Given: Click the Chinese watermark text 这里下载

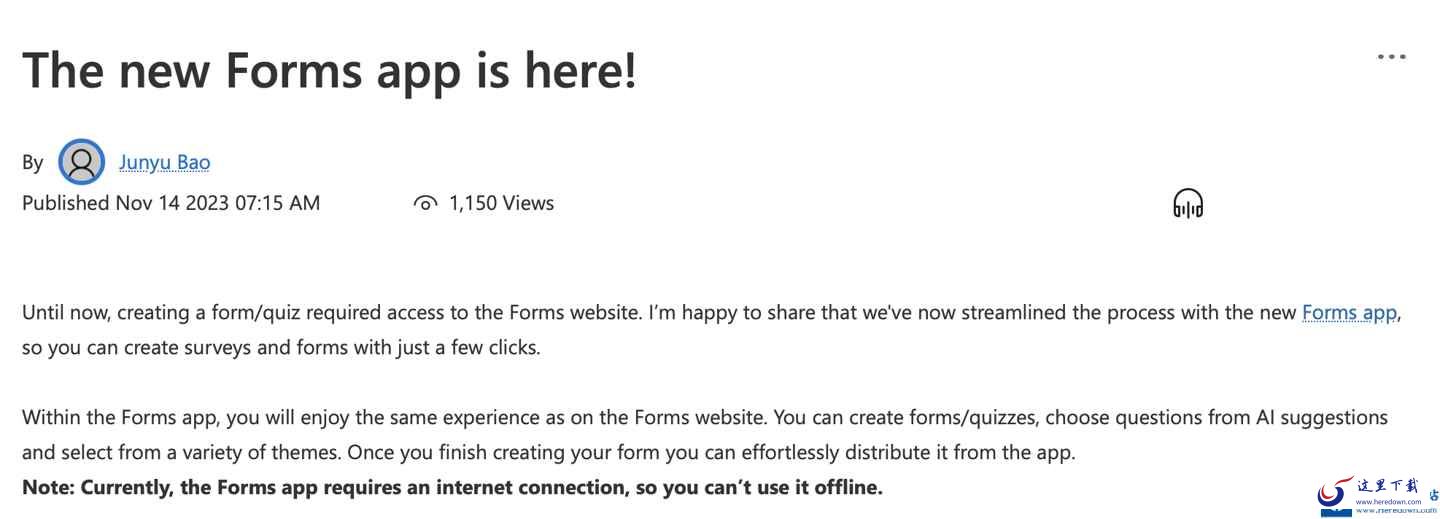Looking at the screenshot, I should point(1387,486).
